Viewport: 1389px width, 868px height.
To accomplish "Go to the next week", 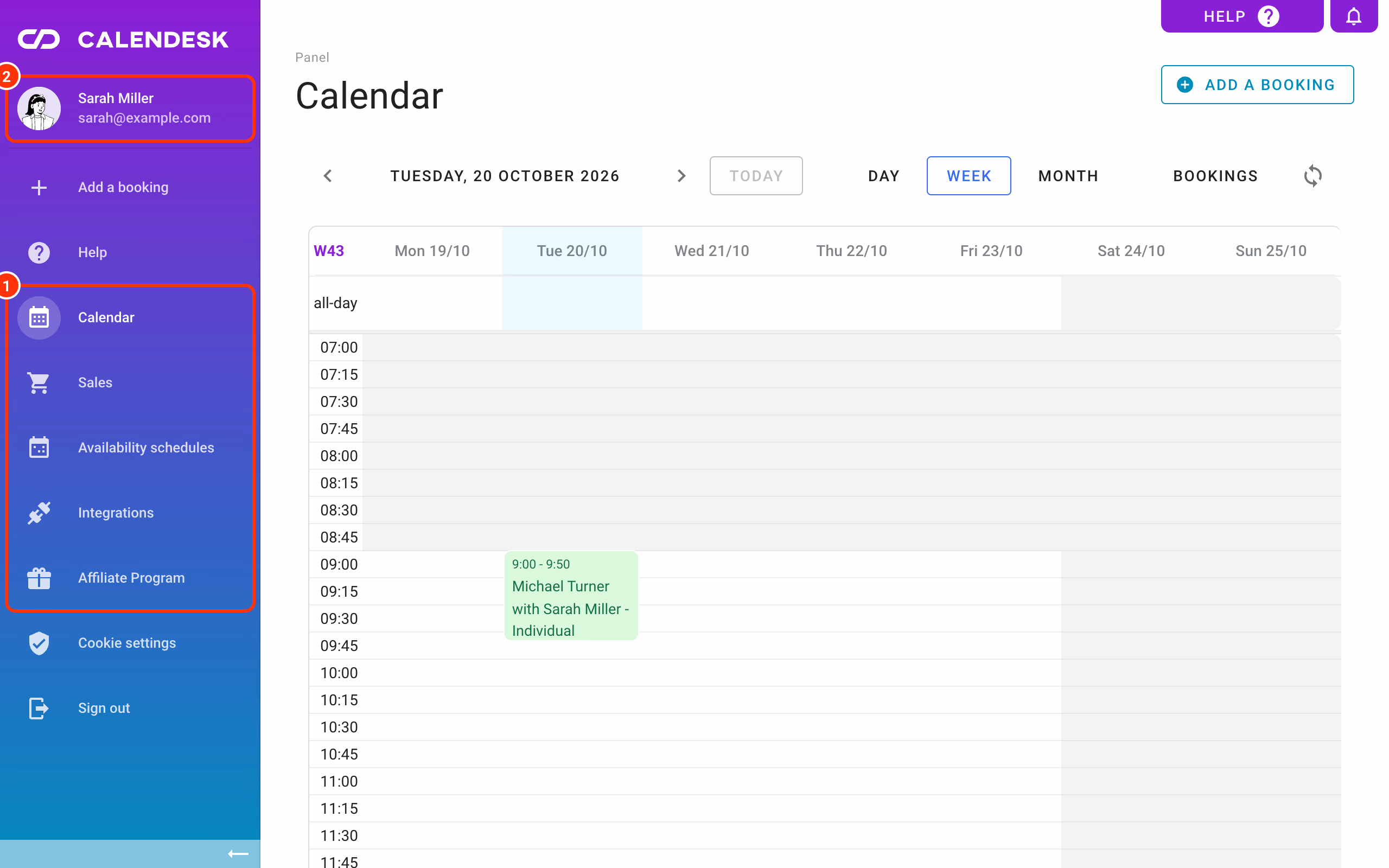I will point(681,176).
